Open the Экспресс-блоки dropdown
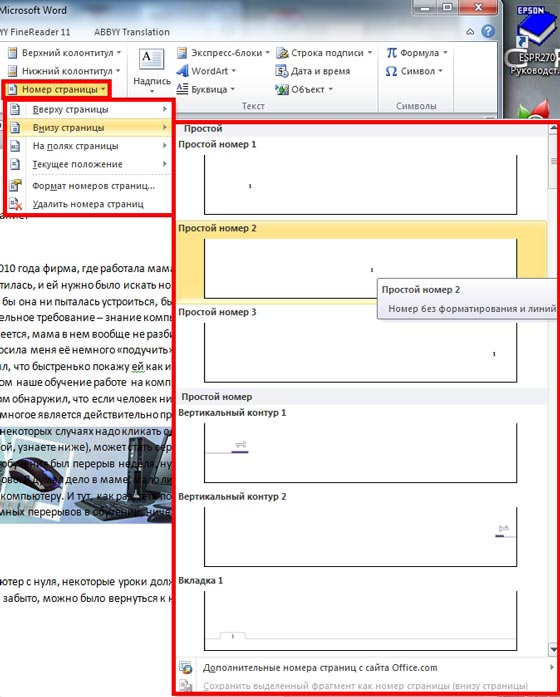The height and width of the screenshot is (697, 560). (x=267, y=53)
